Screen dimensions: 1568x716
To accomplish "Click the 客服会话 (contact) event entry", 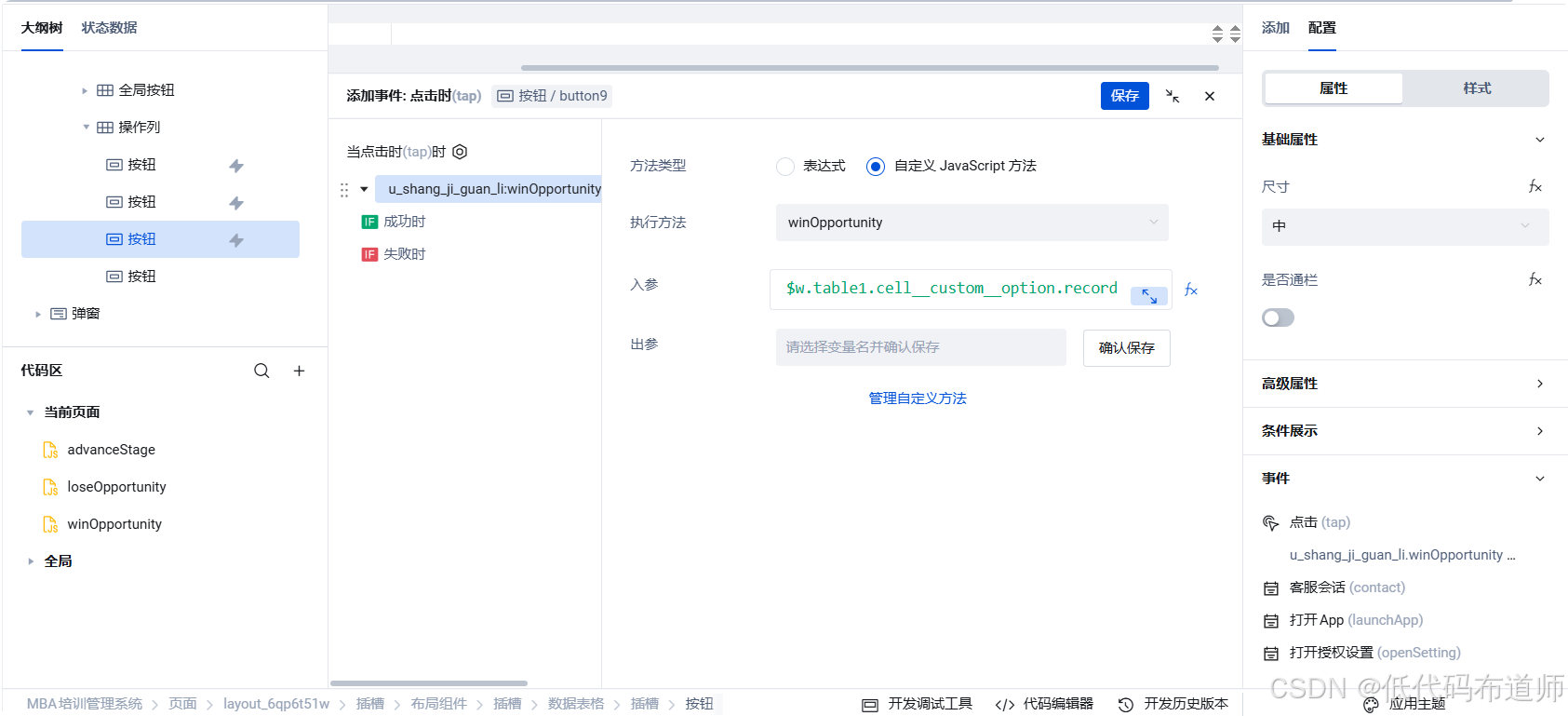I will 1347,588.
